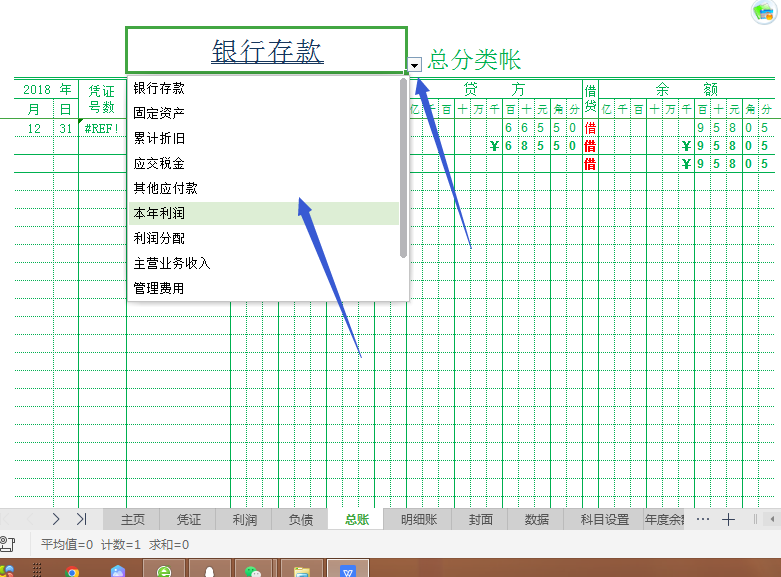Click the floating assistant icon at top right
Image resolution: width=781 pixels, height=577 pixels.
click(x=764, y=11)
